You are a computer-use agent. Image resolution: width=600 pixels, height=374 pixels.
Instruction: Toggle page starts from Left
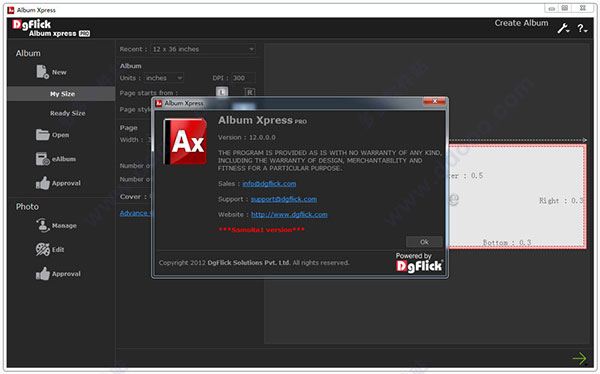pyautogui.click(x=222, y=92)
